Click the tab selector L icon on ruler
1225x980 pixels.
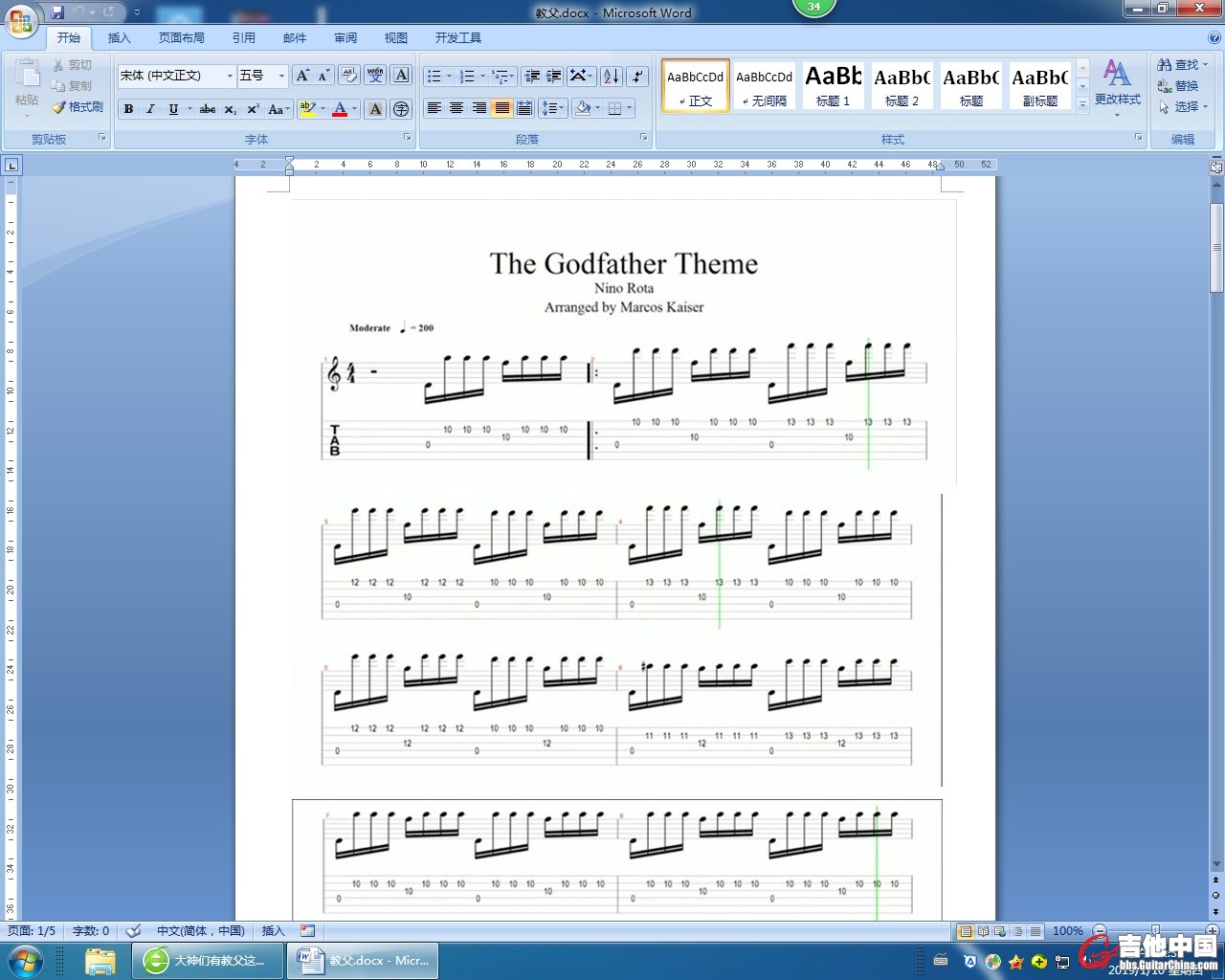tap(11, 165)
